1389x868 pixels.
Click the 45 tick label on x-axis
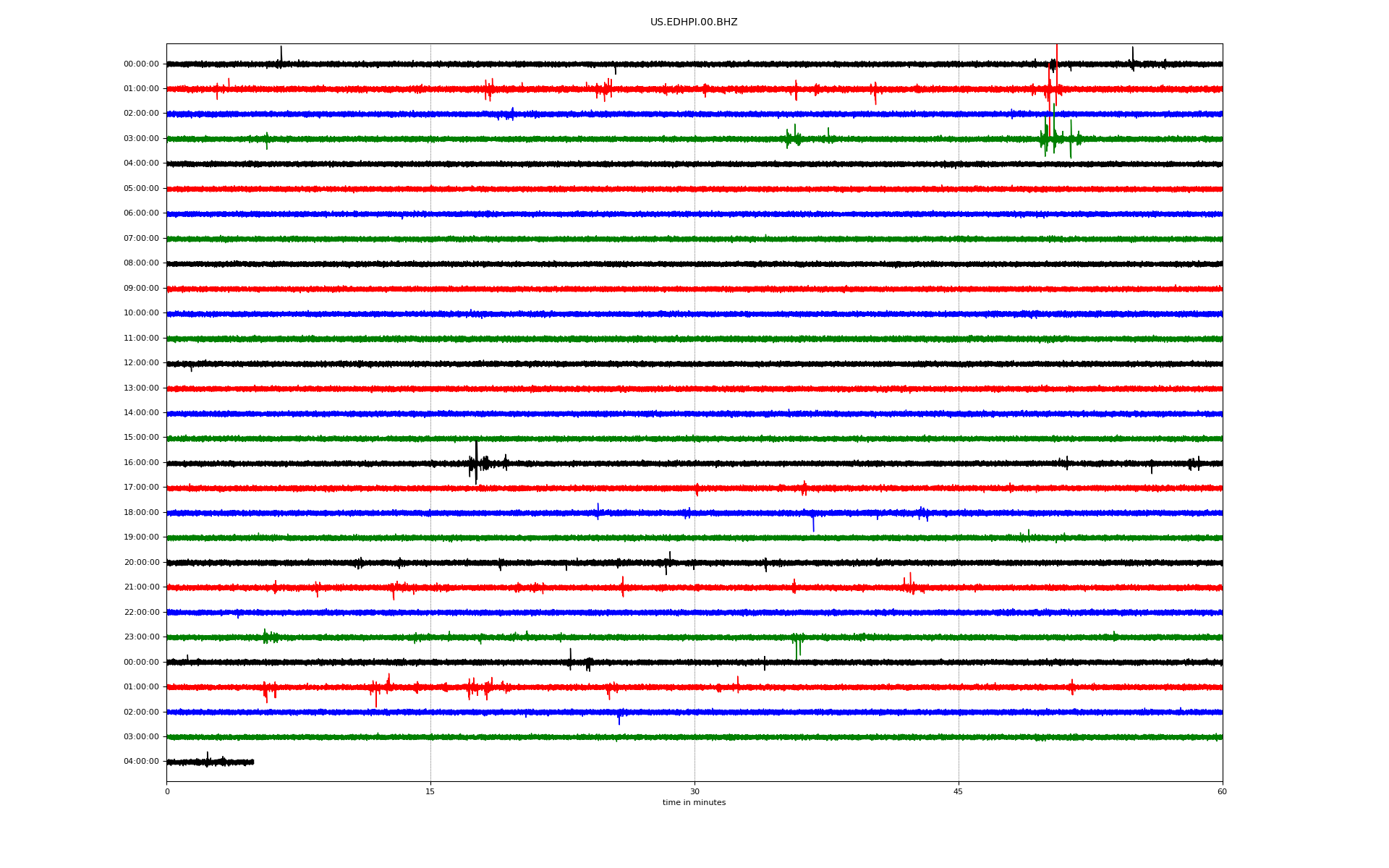[958, 791]
